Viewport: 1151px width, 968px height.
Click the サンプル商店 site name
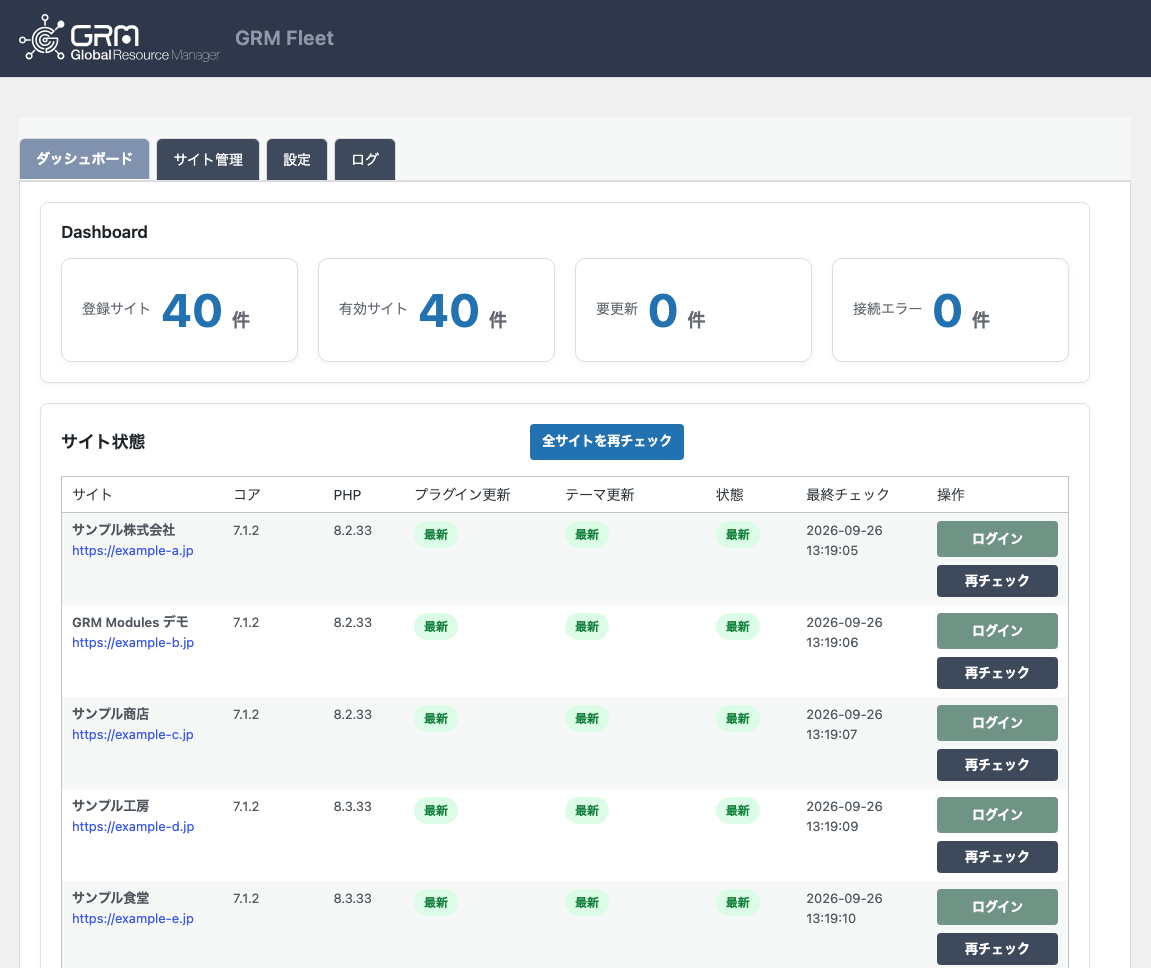pyautogui.click(x=110, y=714)
